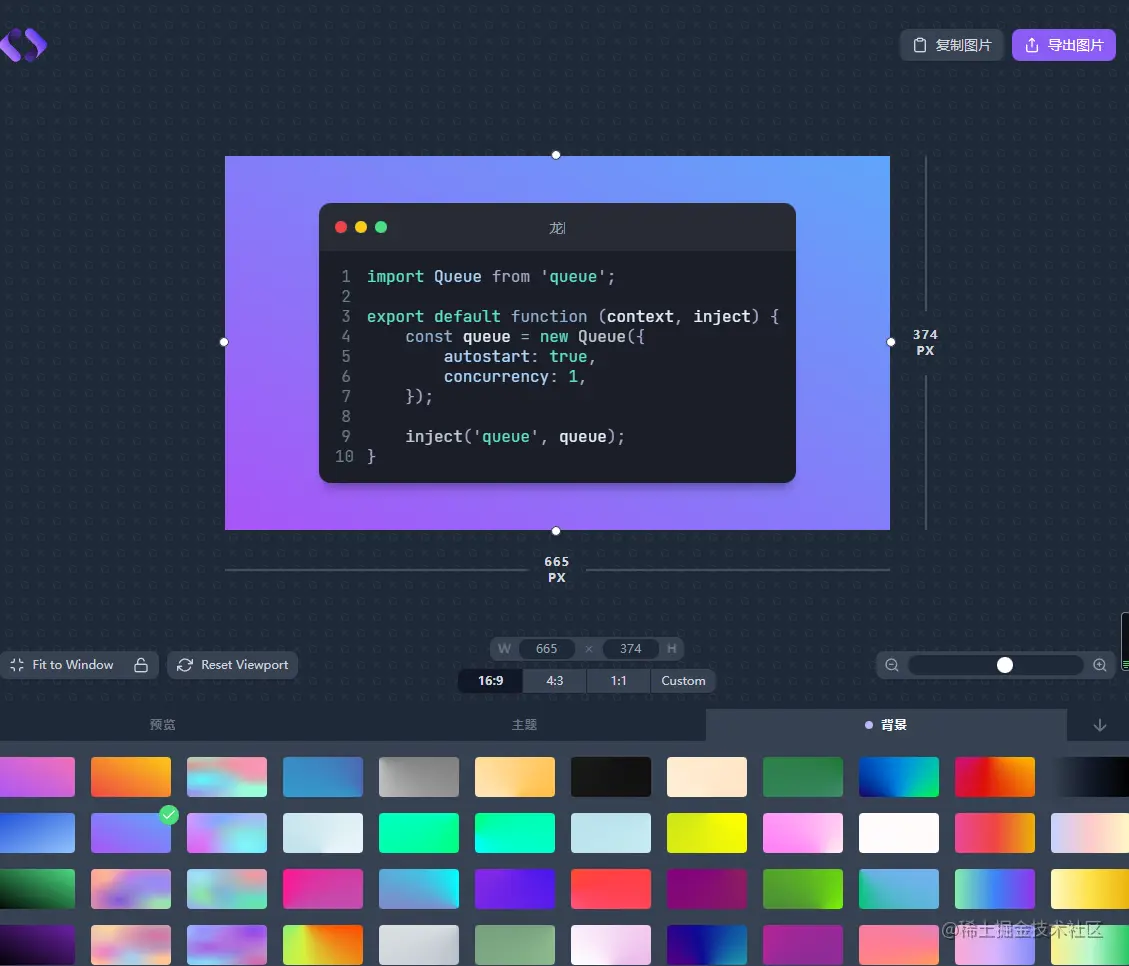Select the hot pink swatch in third row
1129x966 pixels.
point(323,889)
